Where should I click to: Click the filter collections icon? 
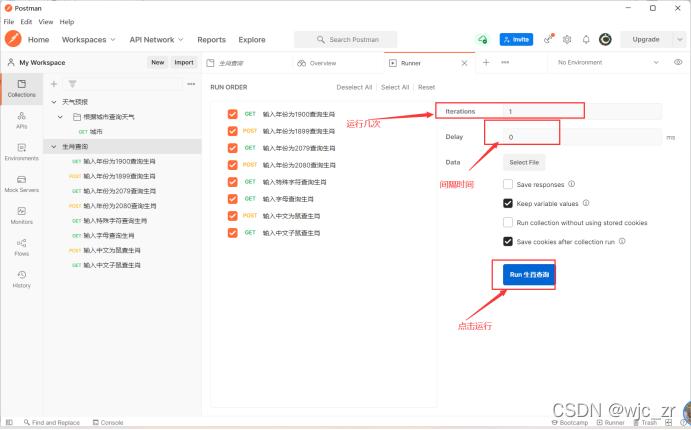click(73, 84)
